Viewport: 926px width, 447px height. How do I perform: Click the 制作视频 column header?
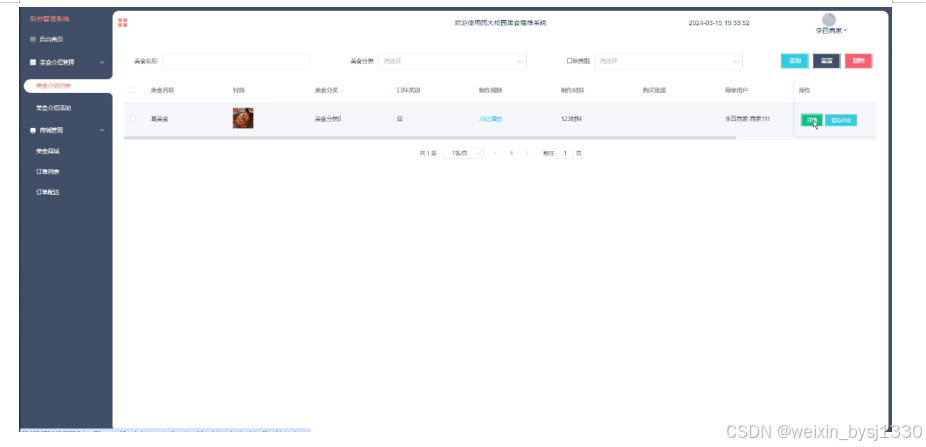pos(490,90)
